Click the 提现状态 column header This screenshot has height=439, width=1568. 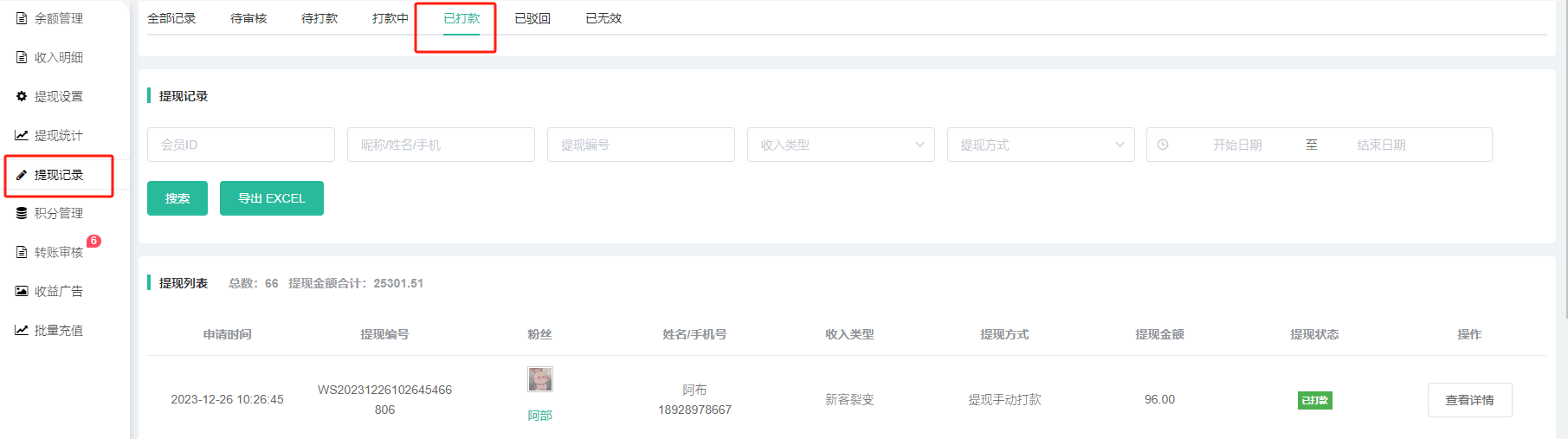1314,334
